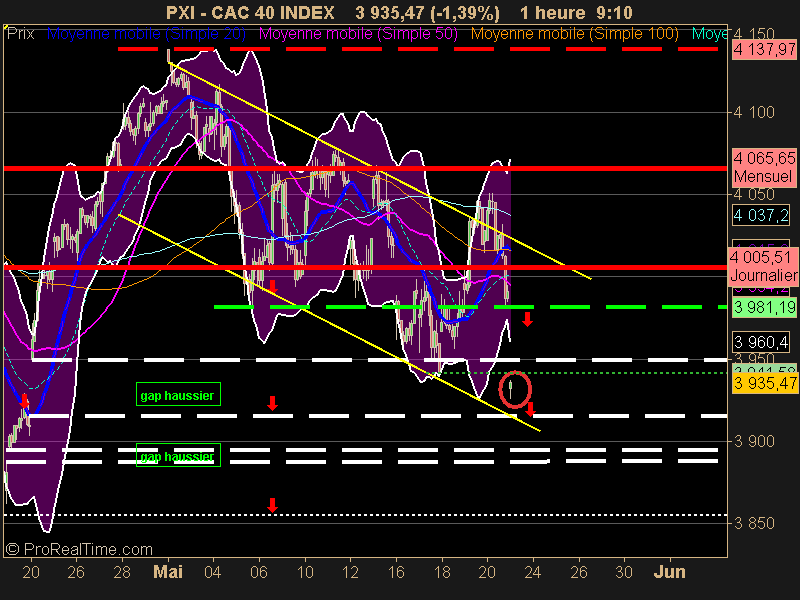The height and width of the screenshot is (600, 800).
Task: Select the 3 935,47 yellow current price tag
Action: 765,383
